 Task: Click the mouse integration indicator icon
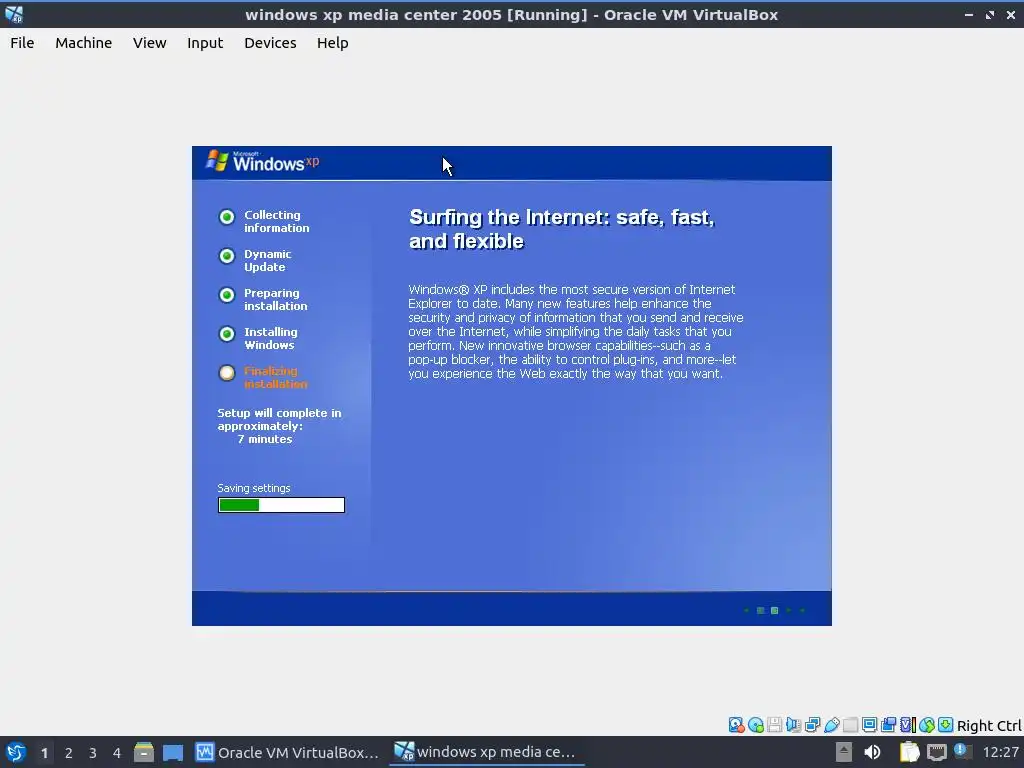coord(927,725)
